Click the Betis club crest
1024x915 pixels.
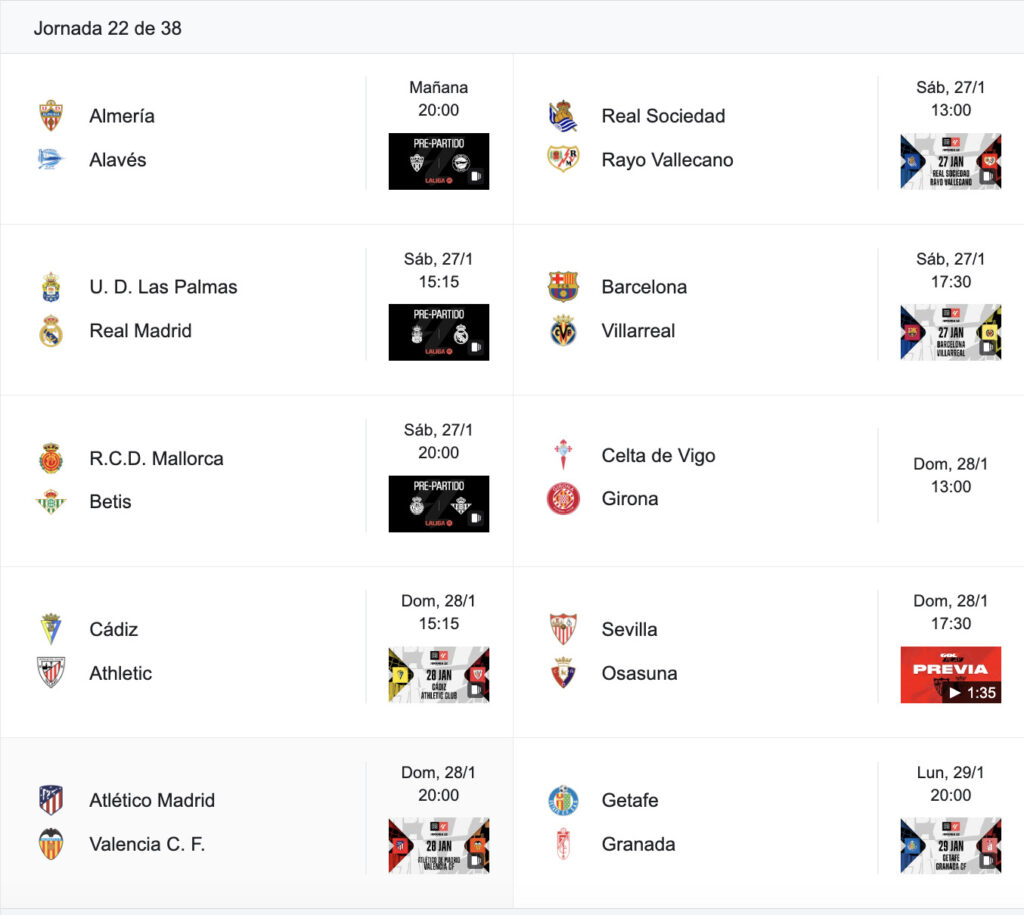pyautogui.click(x=51, y=502)
